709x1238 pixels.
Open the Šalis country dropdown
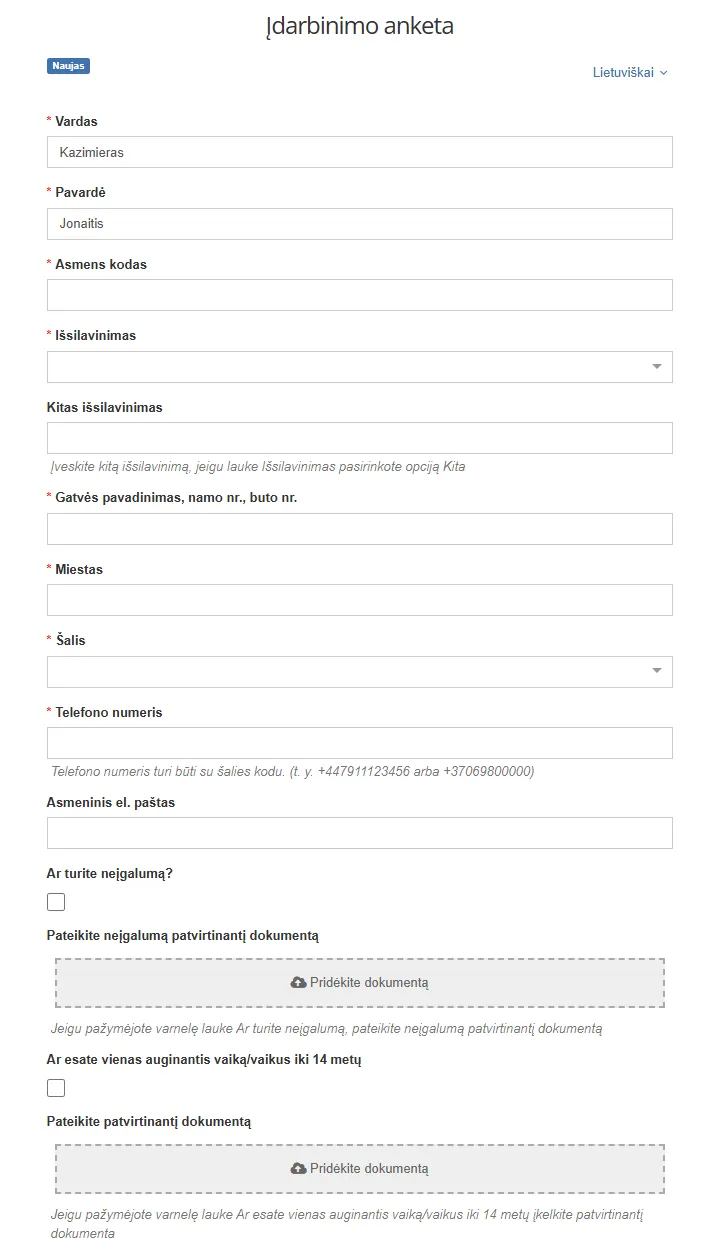[359, 671]
